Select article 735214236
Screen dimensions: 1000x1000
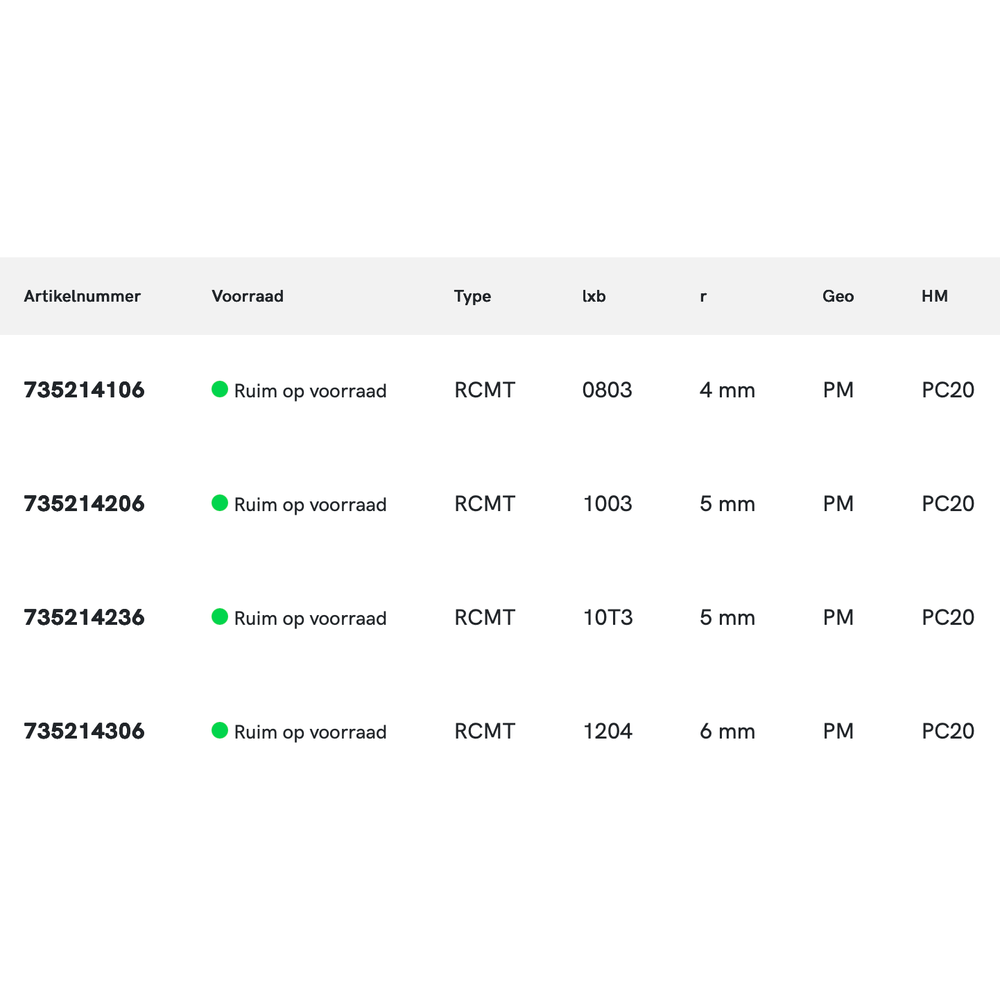(84, 618)
